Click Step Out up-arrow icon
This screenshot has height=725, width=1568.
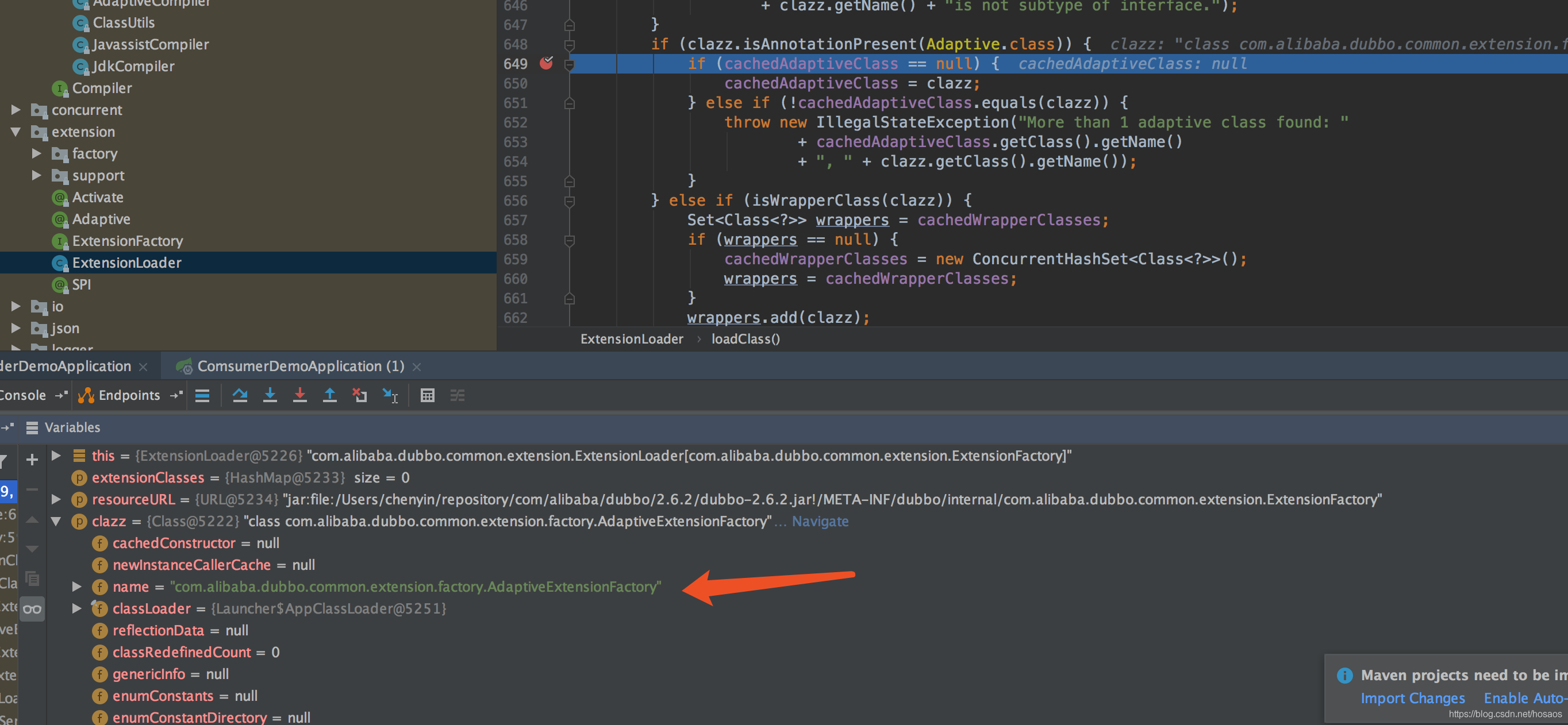click(329, 395)
